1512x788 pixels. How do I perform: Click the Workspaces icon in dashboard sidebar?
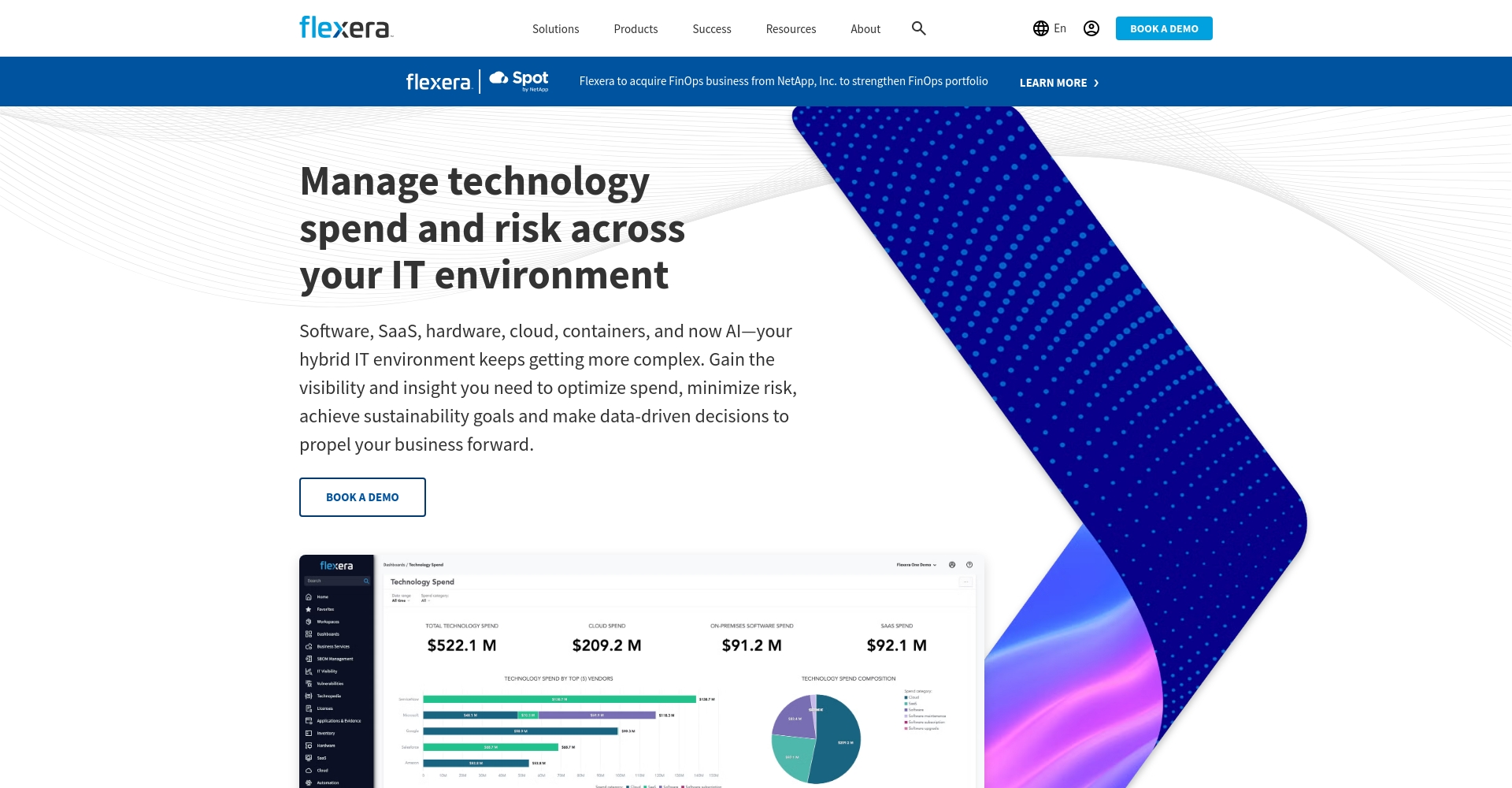pos(309,622)
